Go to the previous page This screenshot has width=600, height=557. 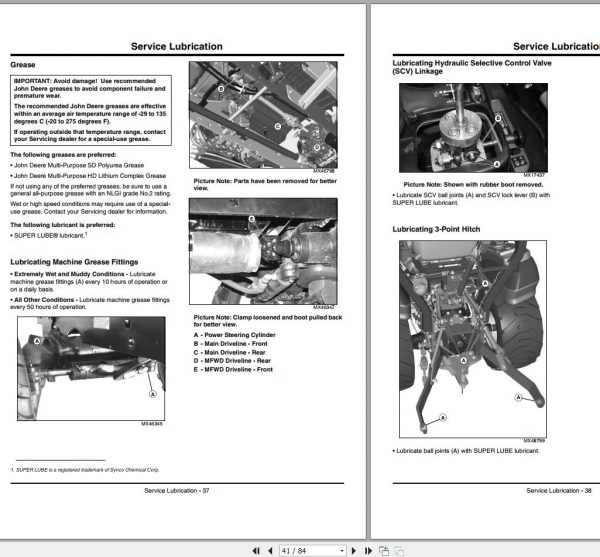coord(270,550)
